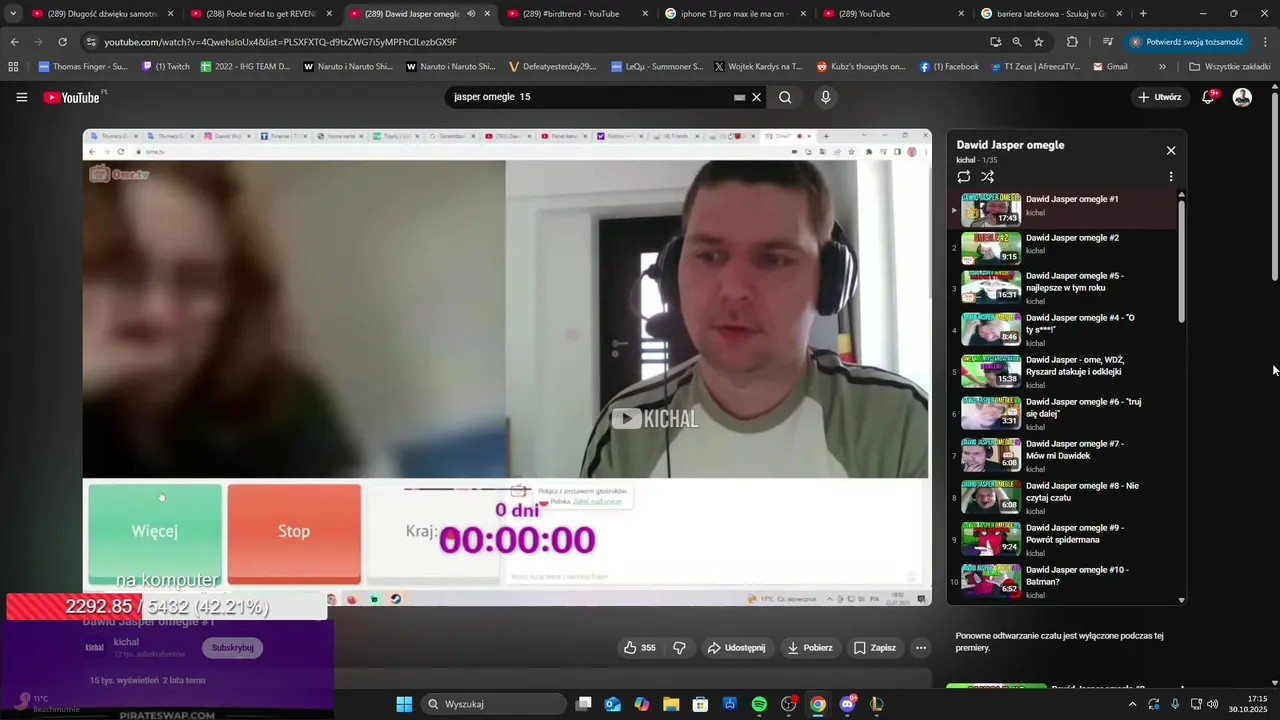Open the Twitch bookmark
The height and width of the screenshot is (720, 1280).
(x=165, y=67)
